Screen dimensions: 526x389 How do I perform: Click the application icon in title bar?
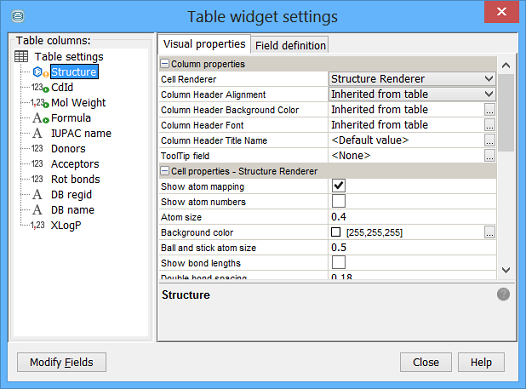point(18,16)
